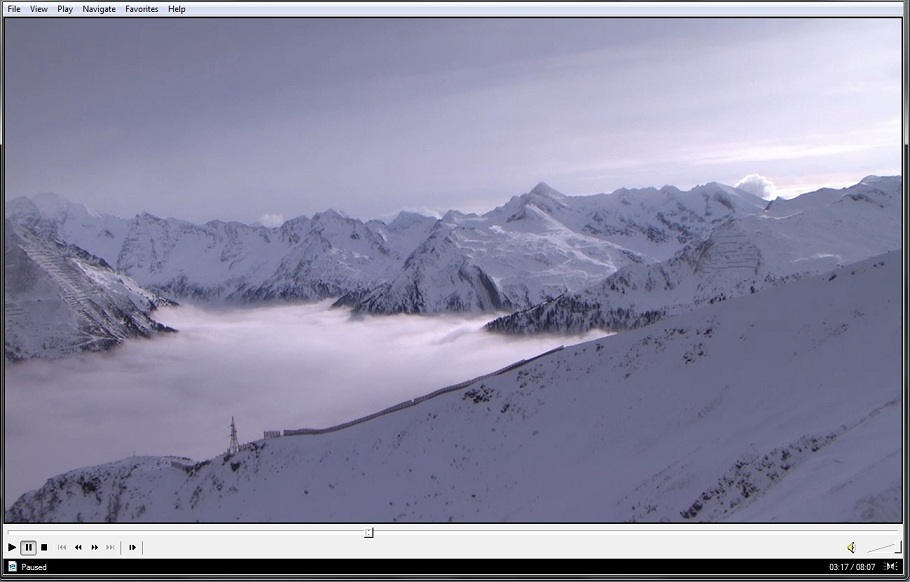Click the mountain video frame
910x582 pixels.
(453, 270)
